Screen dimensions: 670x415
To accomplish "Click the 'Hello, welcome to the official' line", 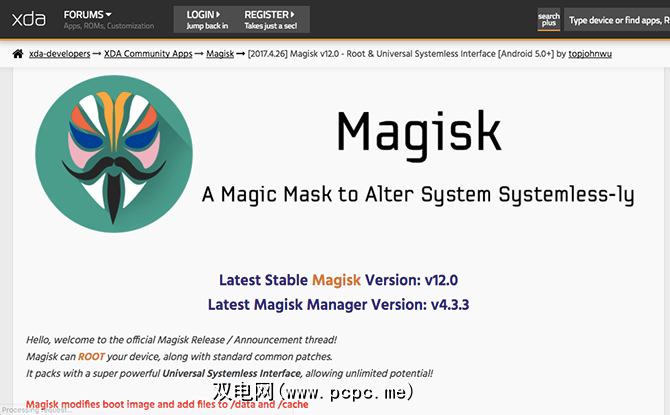I will [x=181, y=340].
